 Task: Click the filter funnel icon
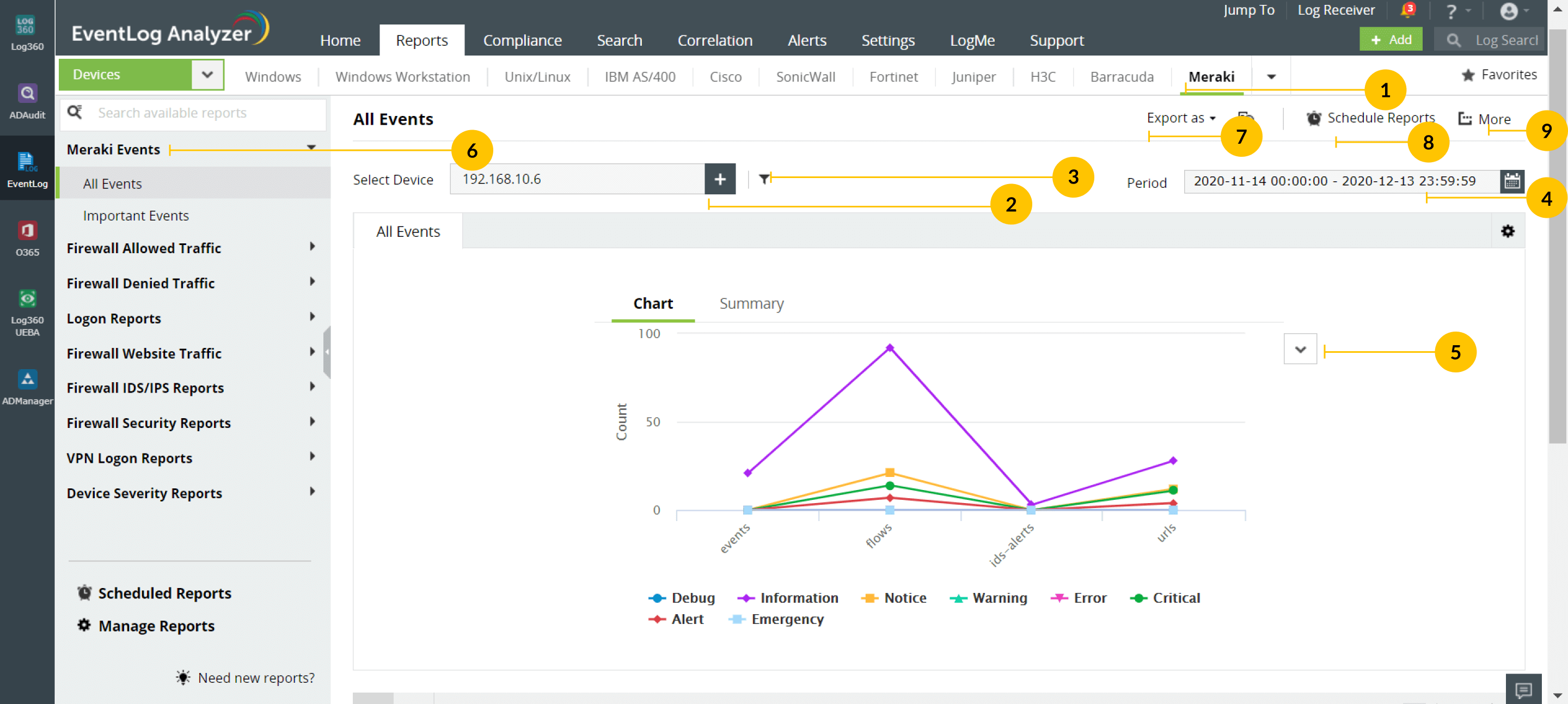(x=764, y=178)
